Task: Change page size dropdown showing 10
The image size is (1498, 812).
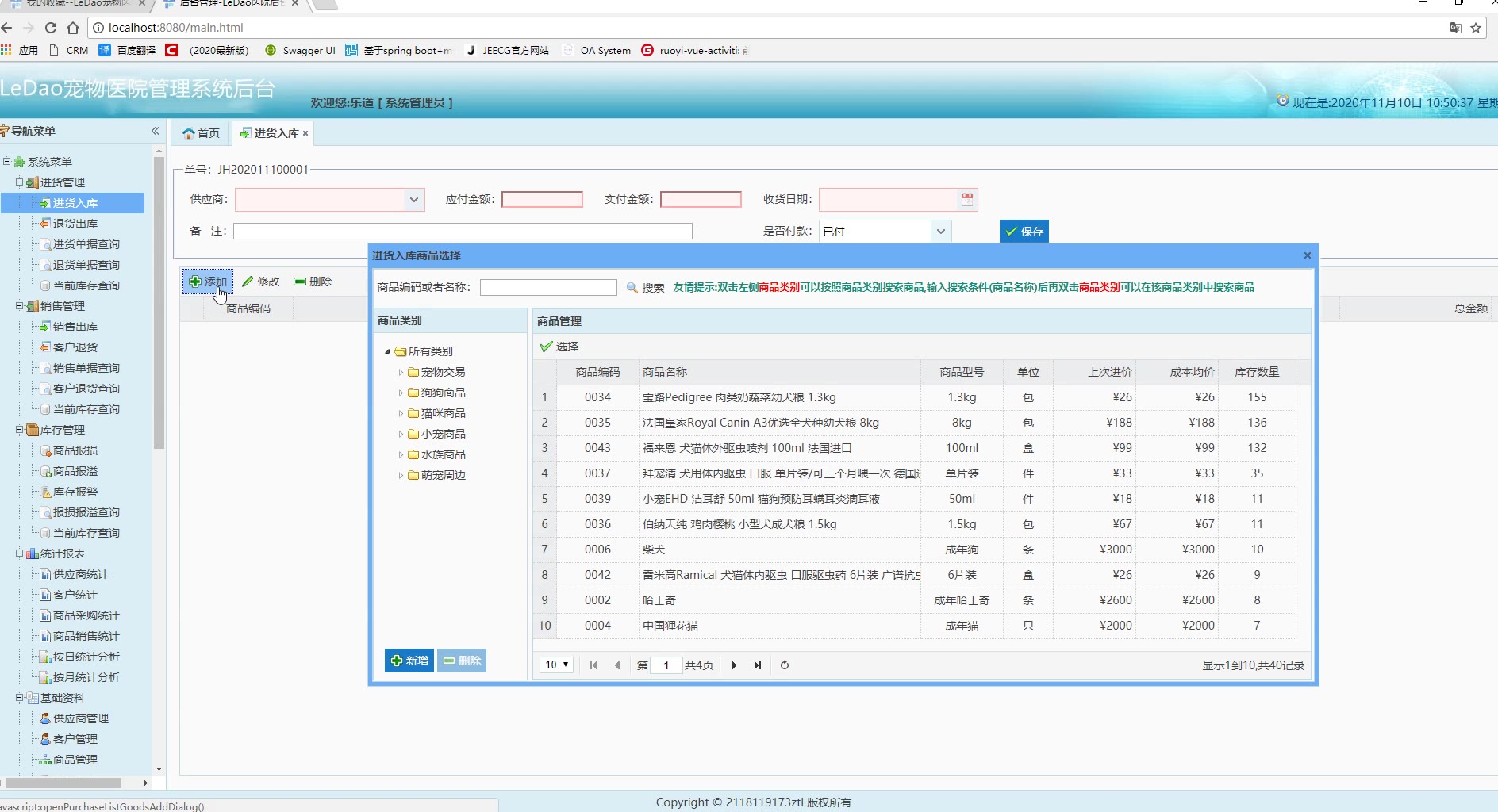Action: tap(557, 665)
